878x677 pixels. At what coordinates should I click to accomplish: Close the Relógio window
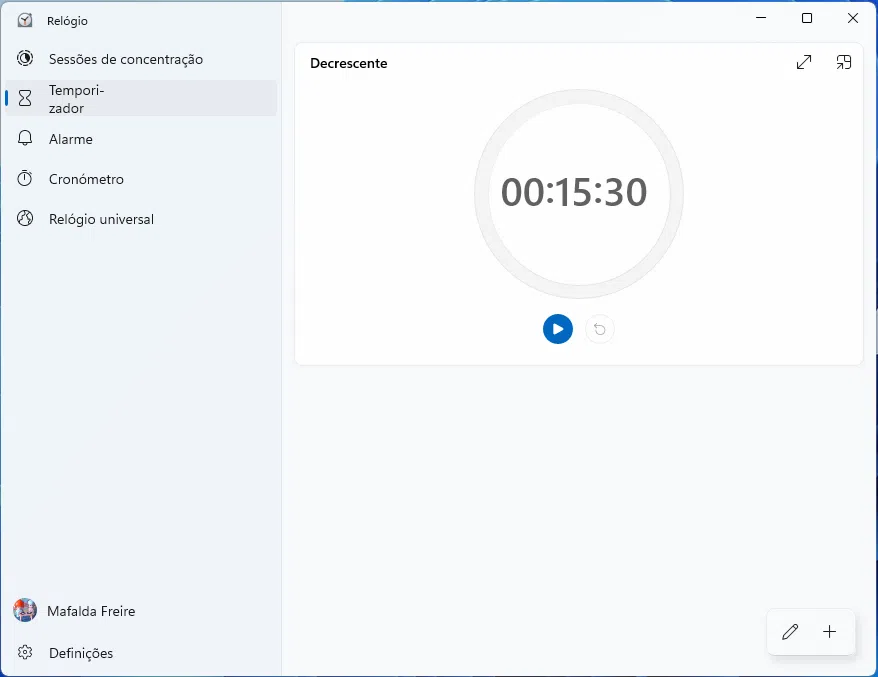tap(853, 18)
